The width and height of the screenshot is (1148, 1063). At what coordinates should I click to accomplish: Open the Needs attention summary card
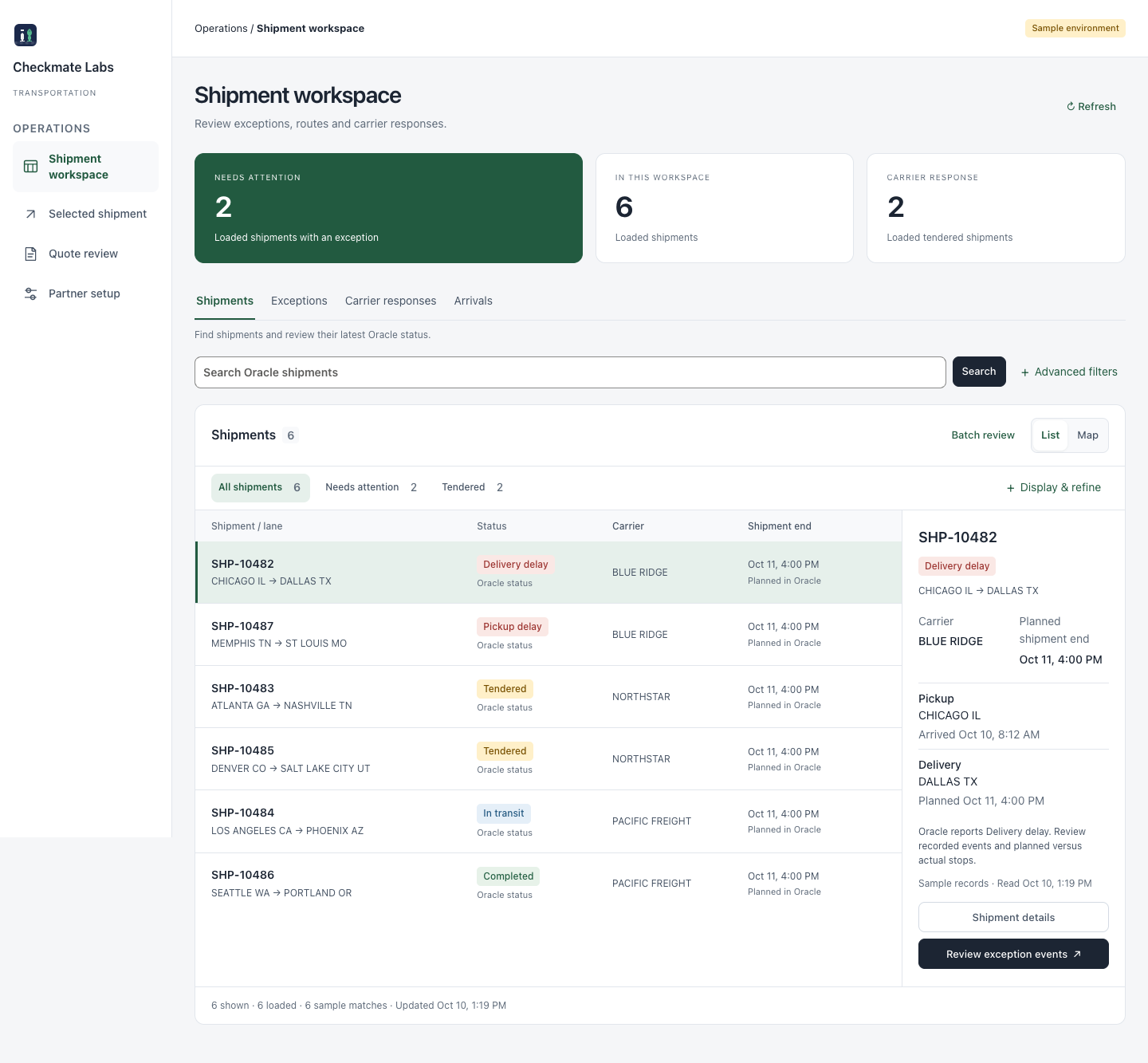coord(388,208)
